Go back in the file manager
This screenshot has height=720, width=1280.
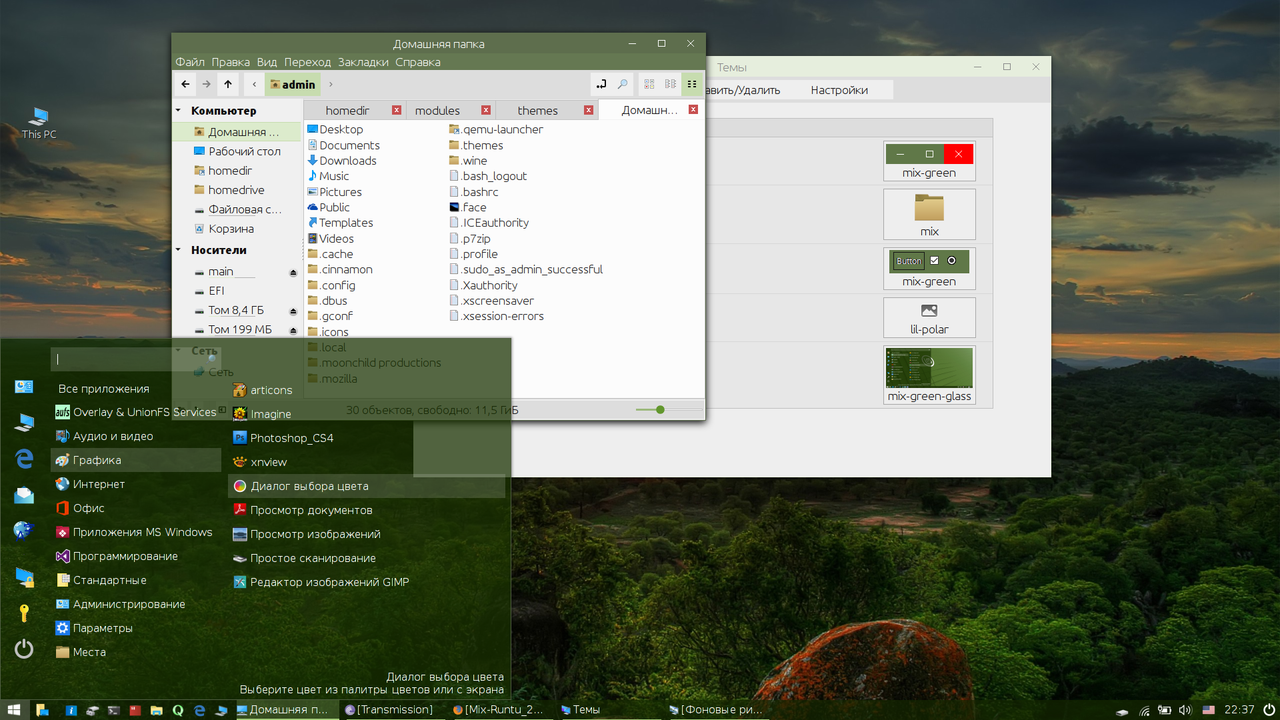(185, 84)
